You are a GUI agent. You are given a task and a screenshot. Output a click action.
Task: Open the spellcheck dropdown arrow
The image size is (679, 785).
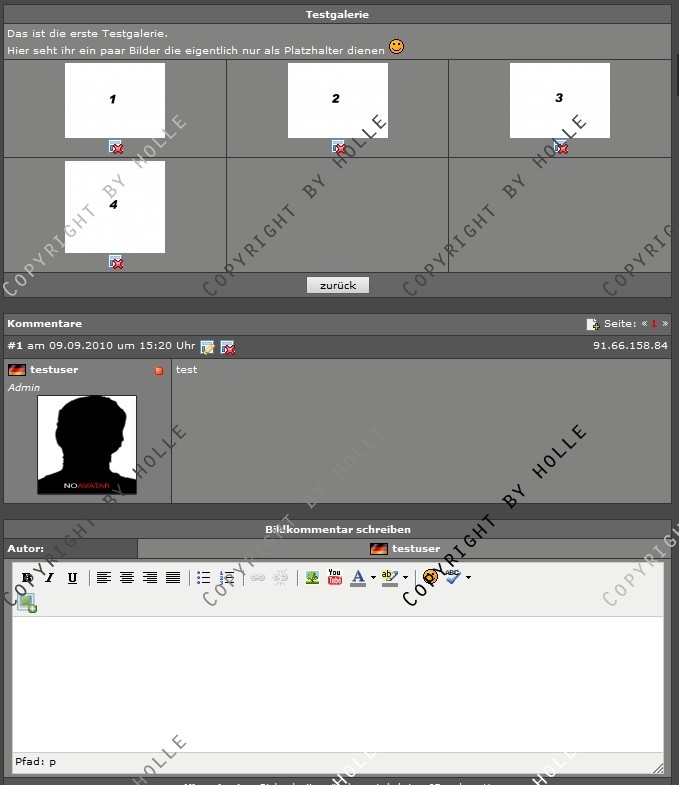click(468, 578)
